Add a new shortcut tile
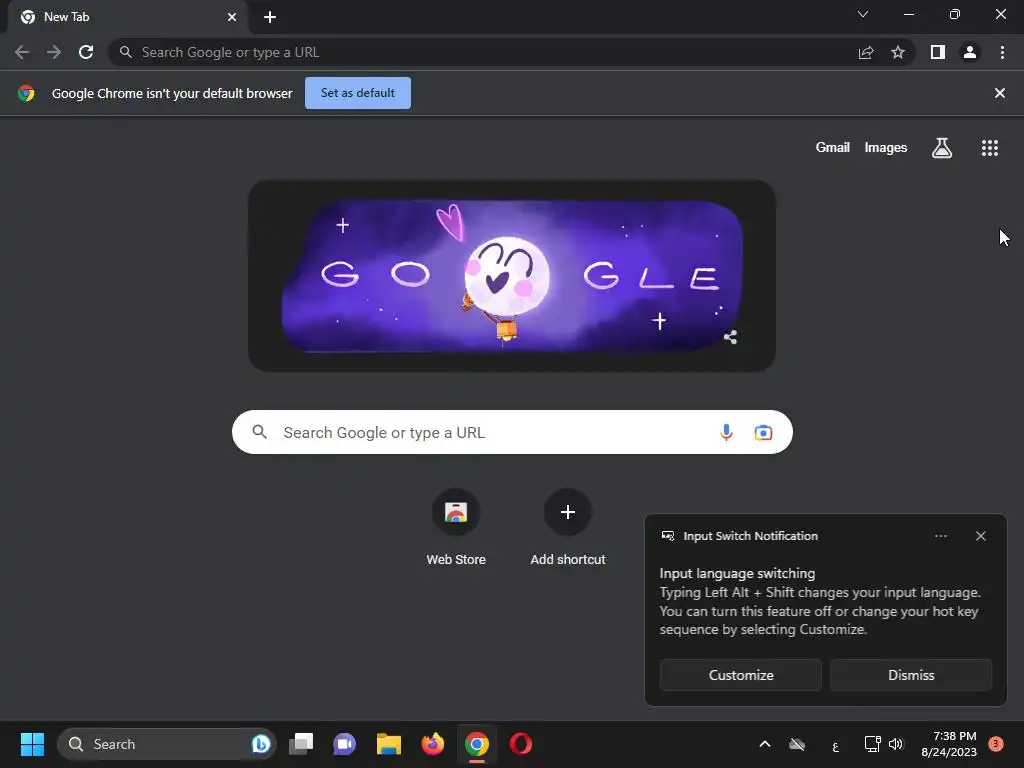This screenshot has width=1024, height=768. coord(568,528)
